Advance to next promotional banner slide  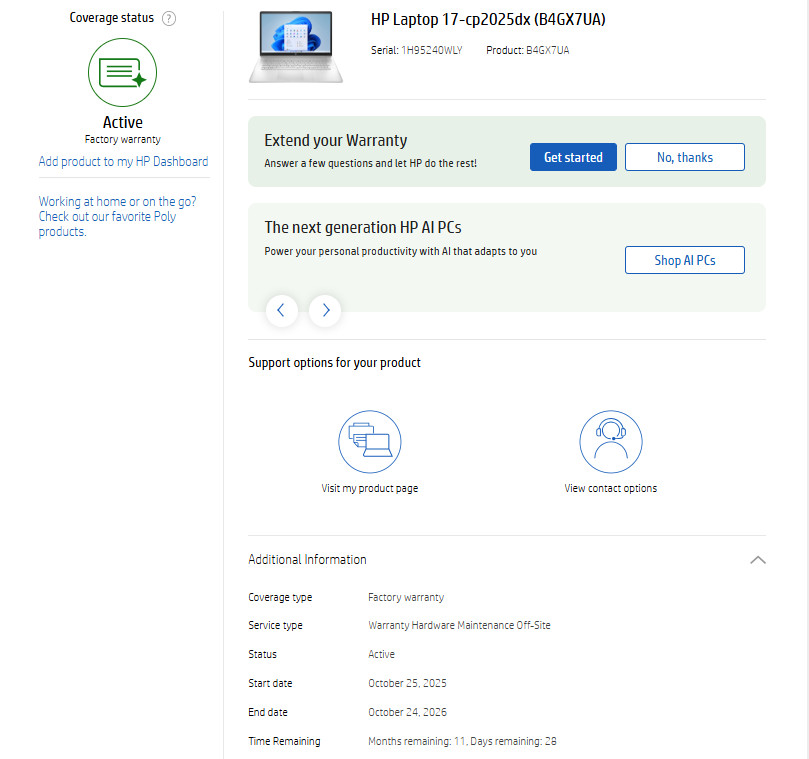[x=325, y=310]
